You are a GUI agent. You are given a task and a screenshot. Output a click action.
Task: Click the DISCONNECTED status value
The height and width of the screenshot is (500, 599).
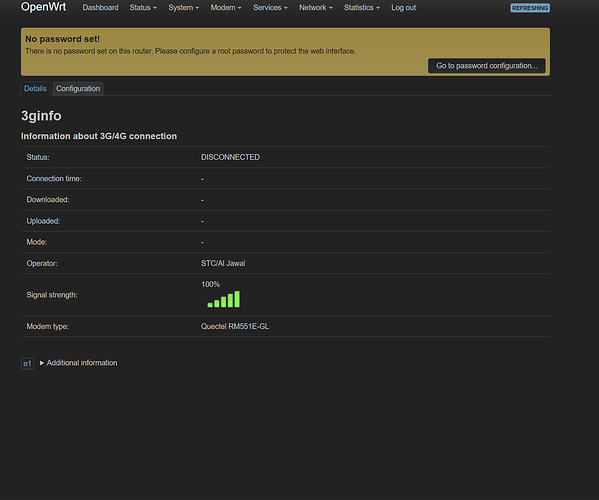point(230,157)
